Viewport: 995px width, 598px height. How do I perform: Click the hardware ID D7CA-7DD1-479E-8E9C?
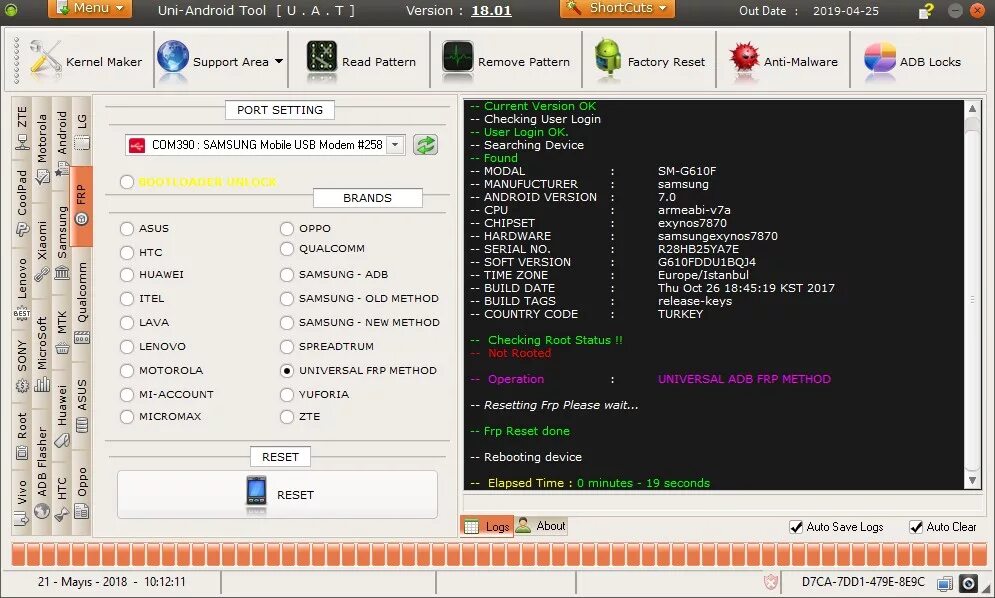click(x=863, y=582)
